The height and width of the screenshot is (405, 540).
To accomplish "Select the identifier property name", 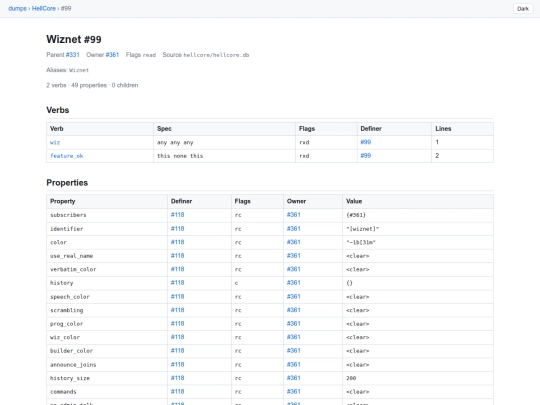I will point(66,229).
